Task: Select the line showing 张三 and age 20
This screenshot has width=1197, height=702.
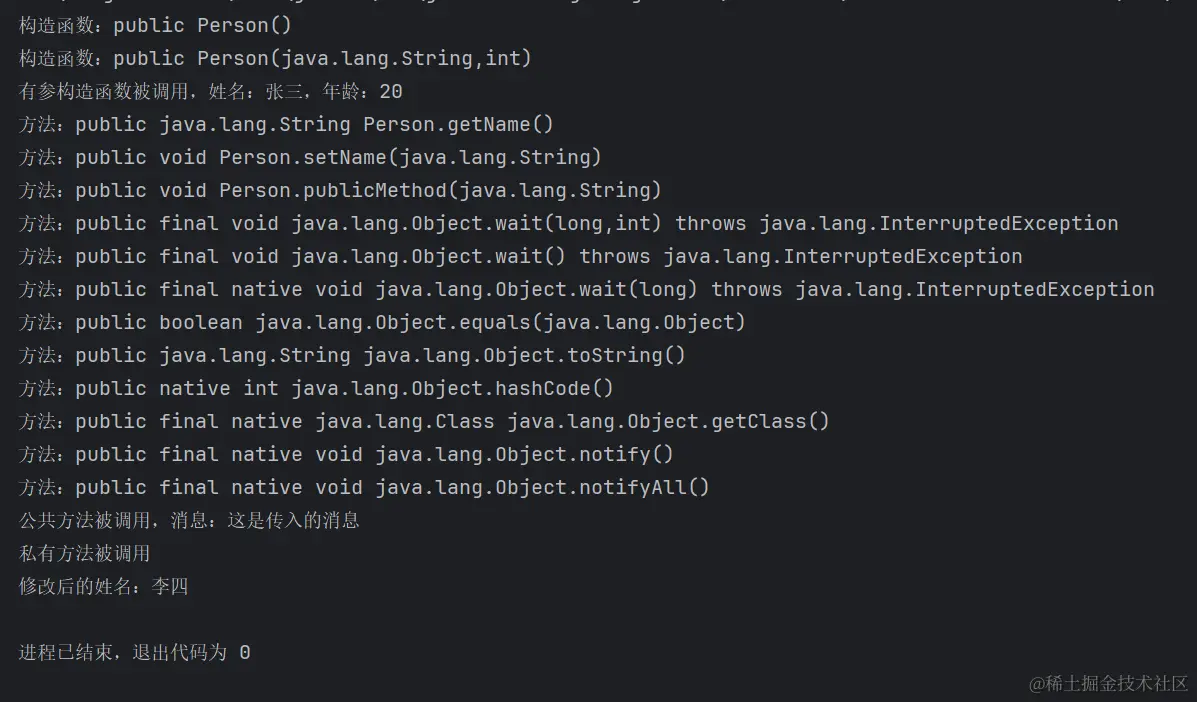Action: point(210,92)
